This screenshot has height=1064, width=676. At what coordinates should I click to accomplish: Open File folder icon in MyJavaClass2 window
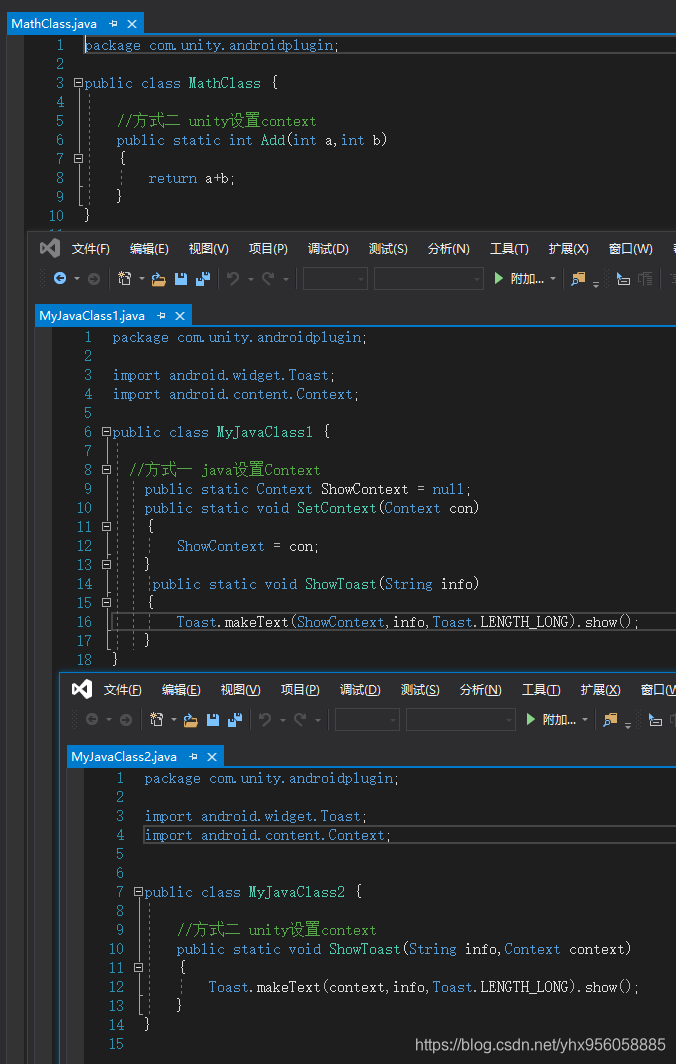click(191, 720)
